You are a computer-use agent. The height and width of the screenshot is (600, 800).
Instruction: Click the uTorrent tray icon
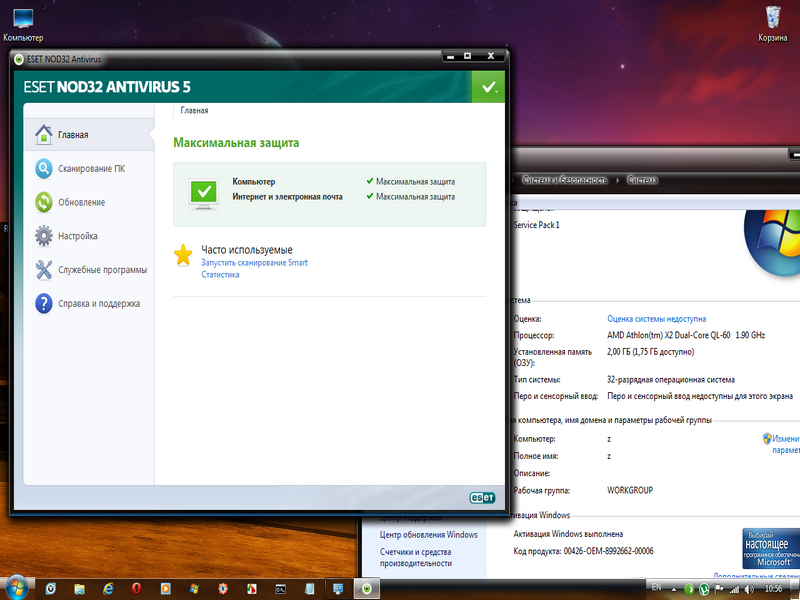(x=704, y=589)
